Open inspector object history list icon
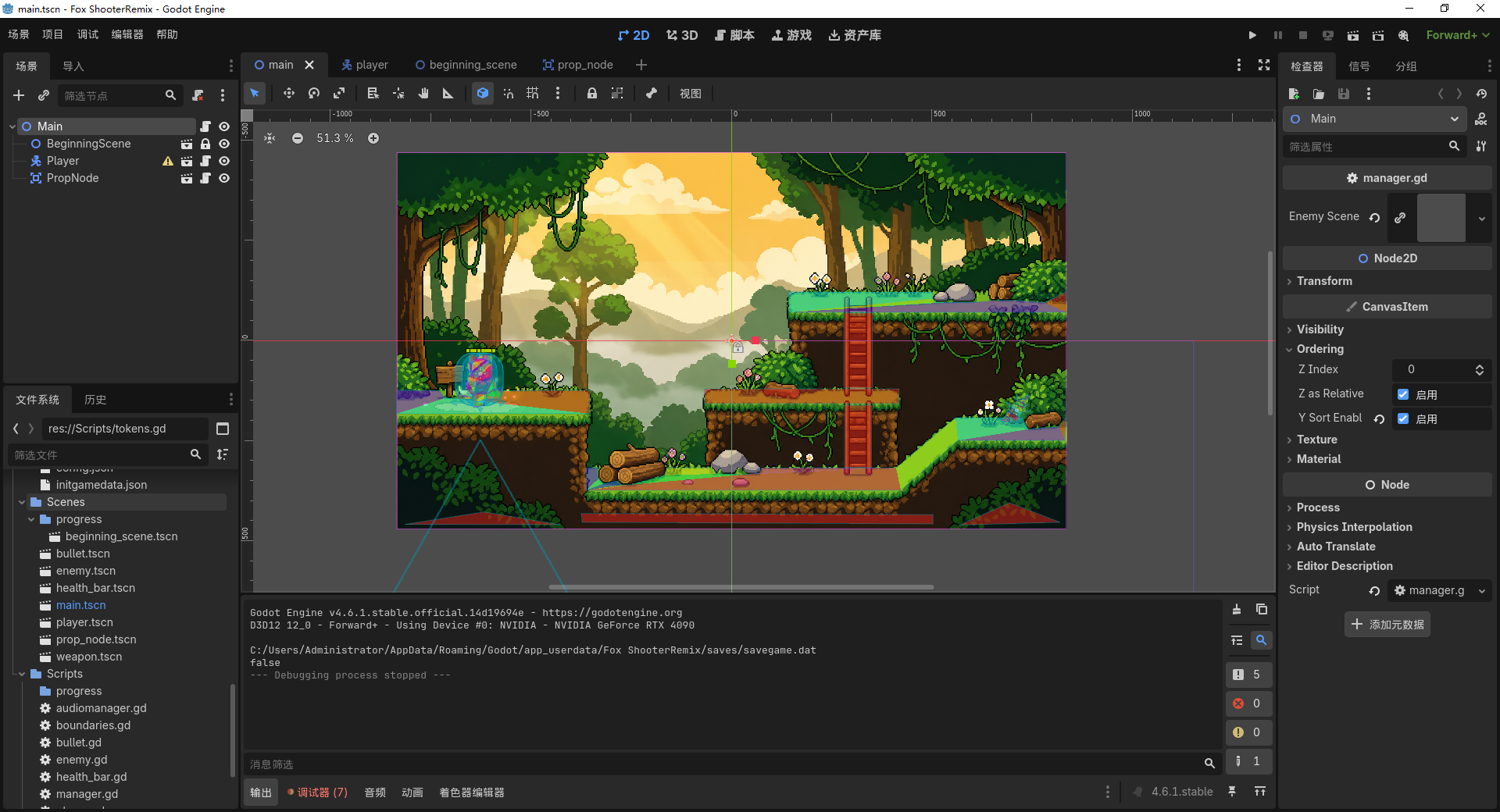The image size is (1500, 812). tap(1481, 94)
